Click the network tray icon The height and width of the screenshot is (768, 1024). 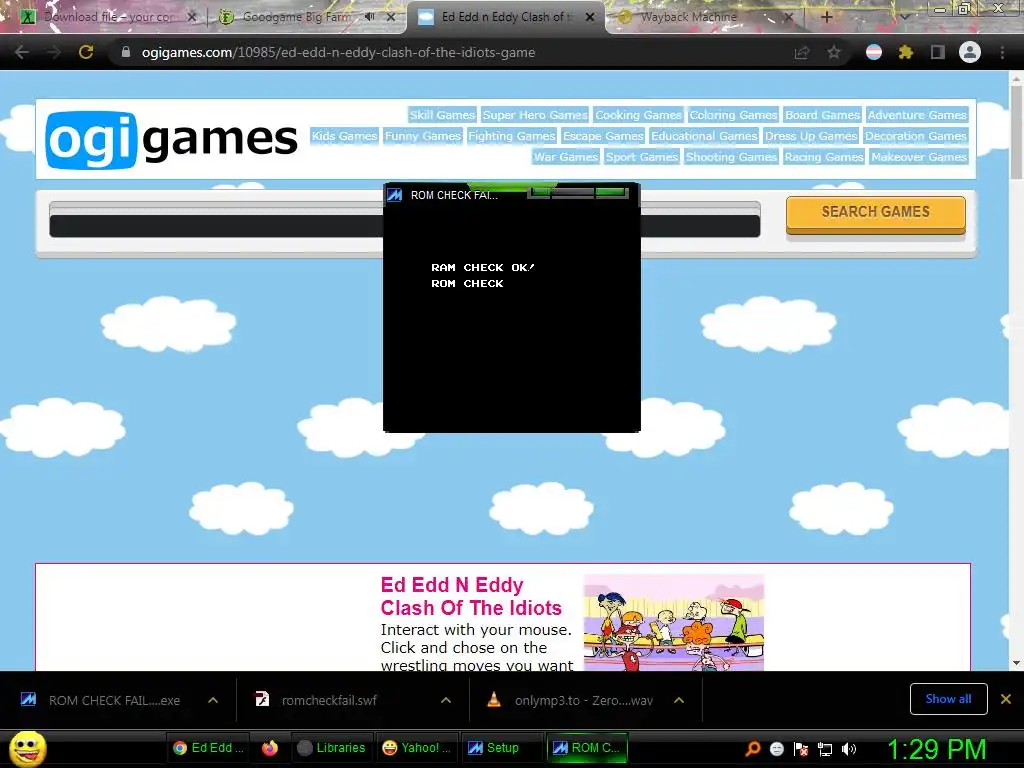click(825, 749)
